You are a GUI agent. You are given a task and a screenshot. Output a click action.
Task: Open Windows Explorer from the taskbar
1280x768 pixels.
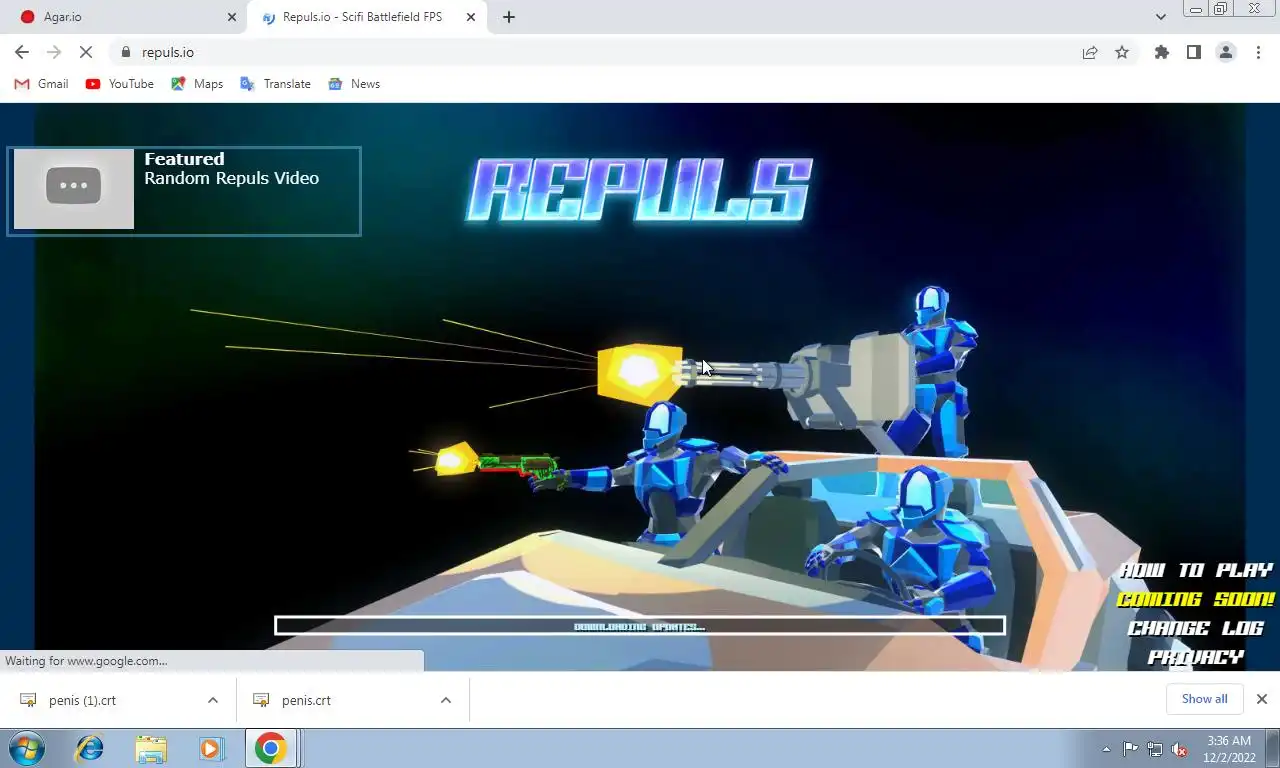click(151, 748)
